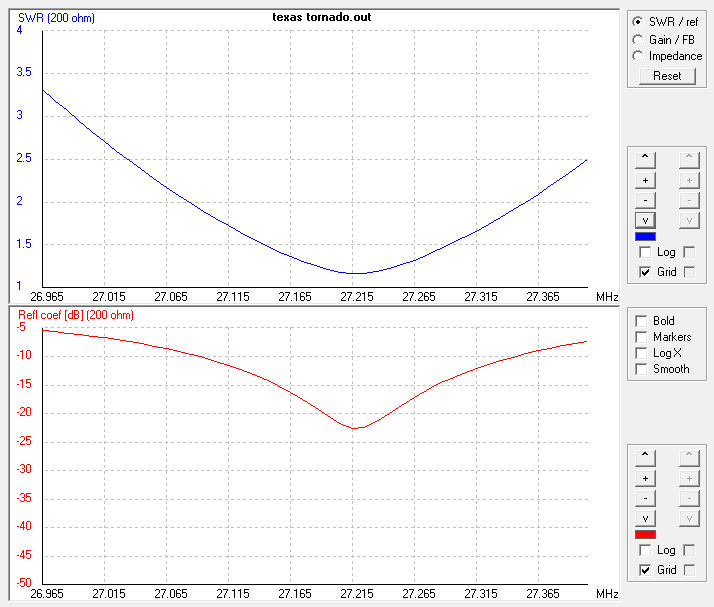
Task: Click the red Refl coef color swatch
Action: [645, 534]
